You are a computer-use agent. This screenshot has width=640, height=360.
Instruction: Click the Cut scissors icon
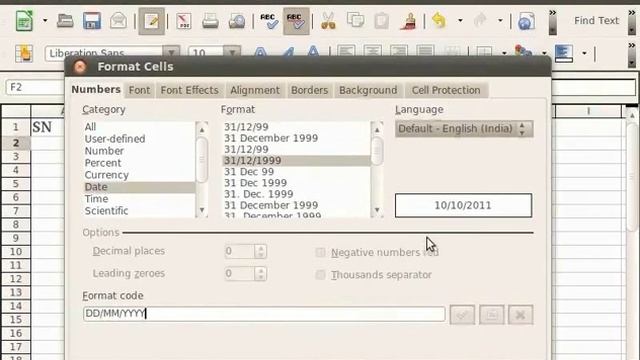(328, 20)
